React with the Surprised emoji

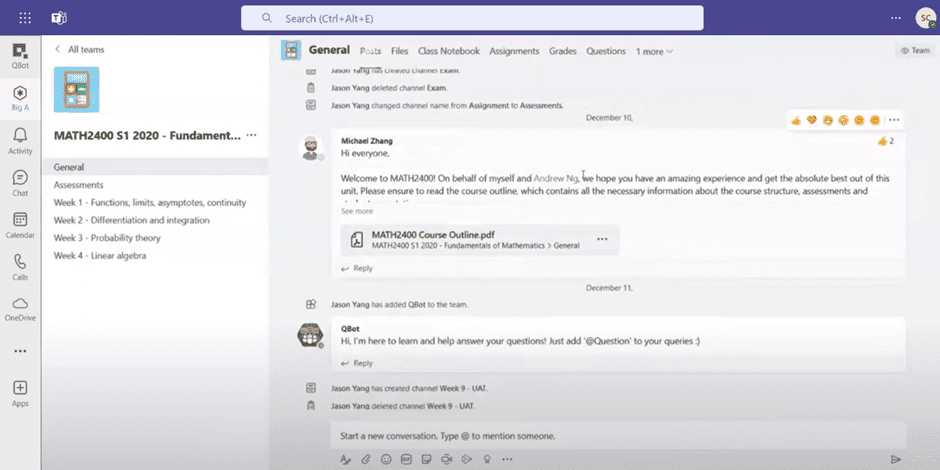tap(843, 120)
